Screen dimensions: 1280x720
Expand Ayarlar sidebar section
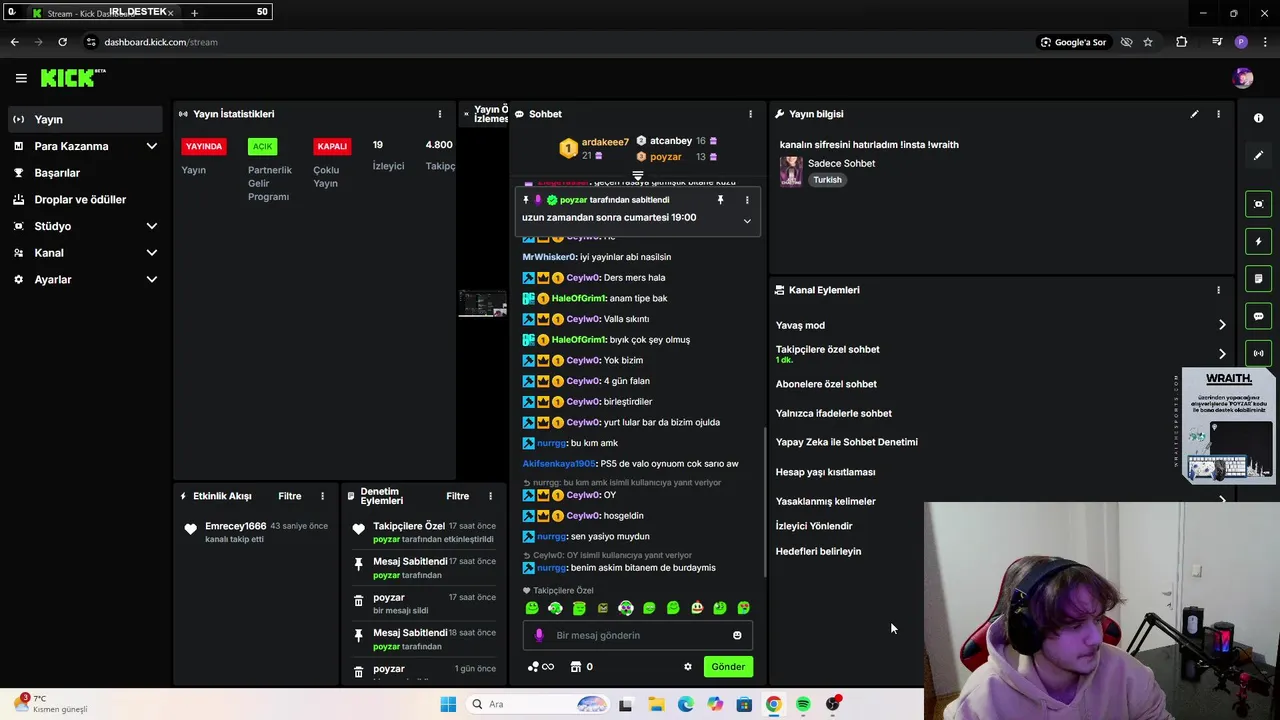coord(151,280)
